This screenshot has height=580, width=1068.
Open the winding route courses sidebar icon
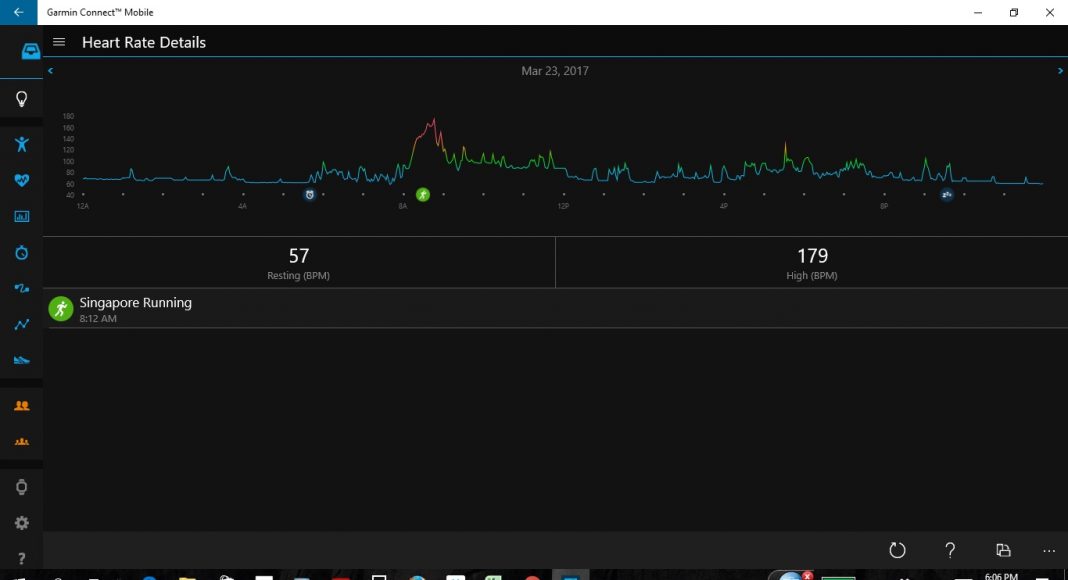click(x=22, y=289)
